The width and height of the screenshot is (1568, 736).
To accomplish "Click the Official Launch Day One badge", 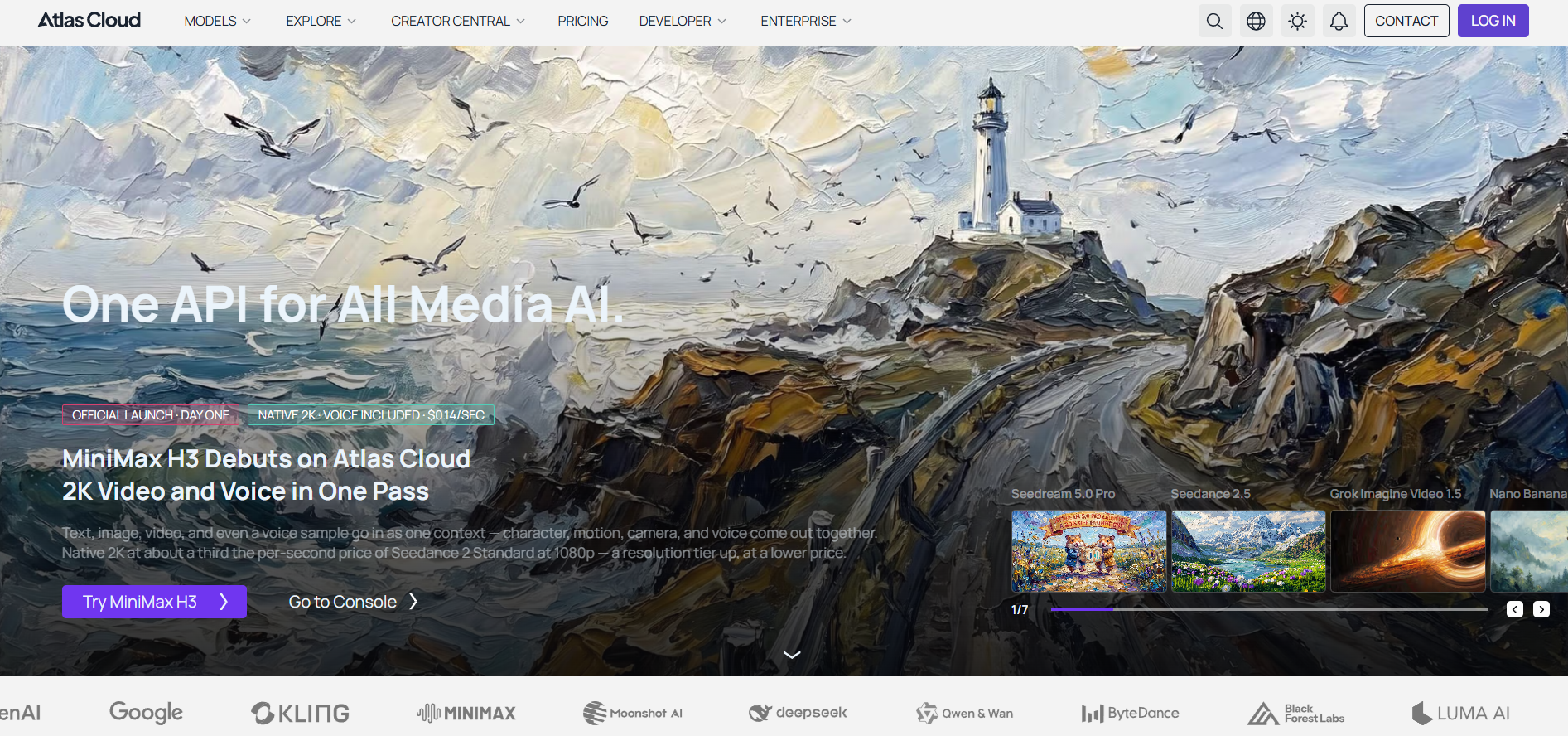I will pyautogui.click(x=151, y=414).
